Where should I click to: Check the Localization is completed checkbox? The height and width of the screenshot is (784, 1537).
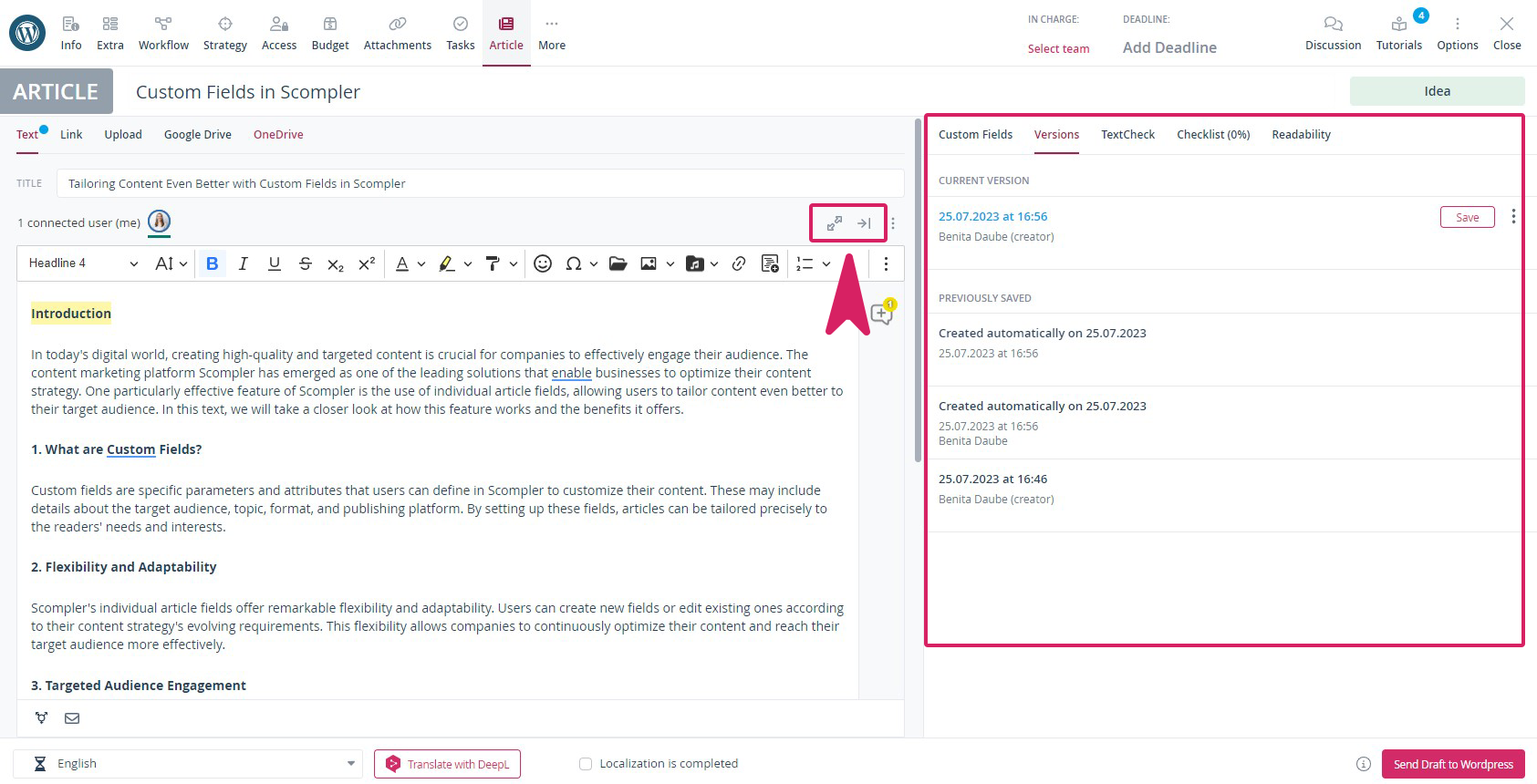[586, 764]
